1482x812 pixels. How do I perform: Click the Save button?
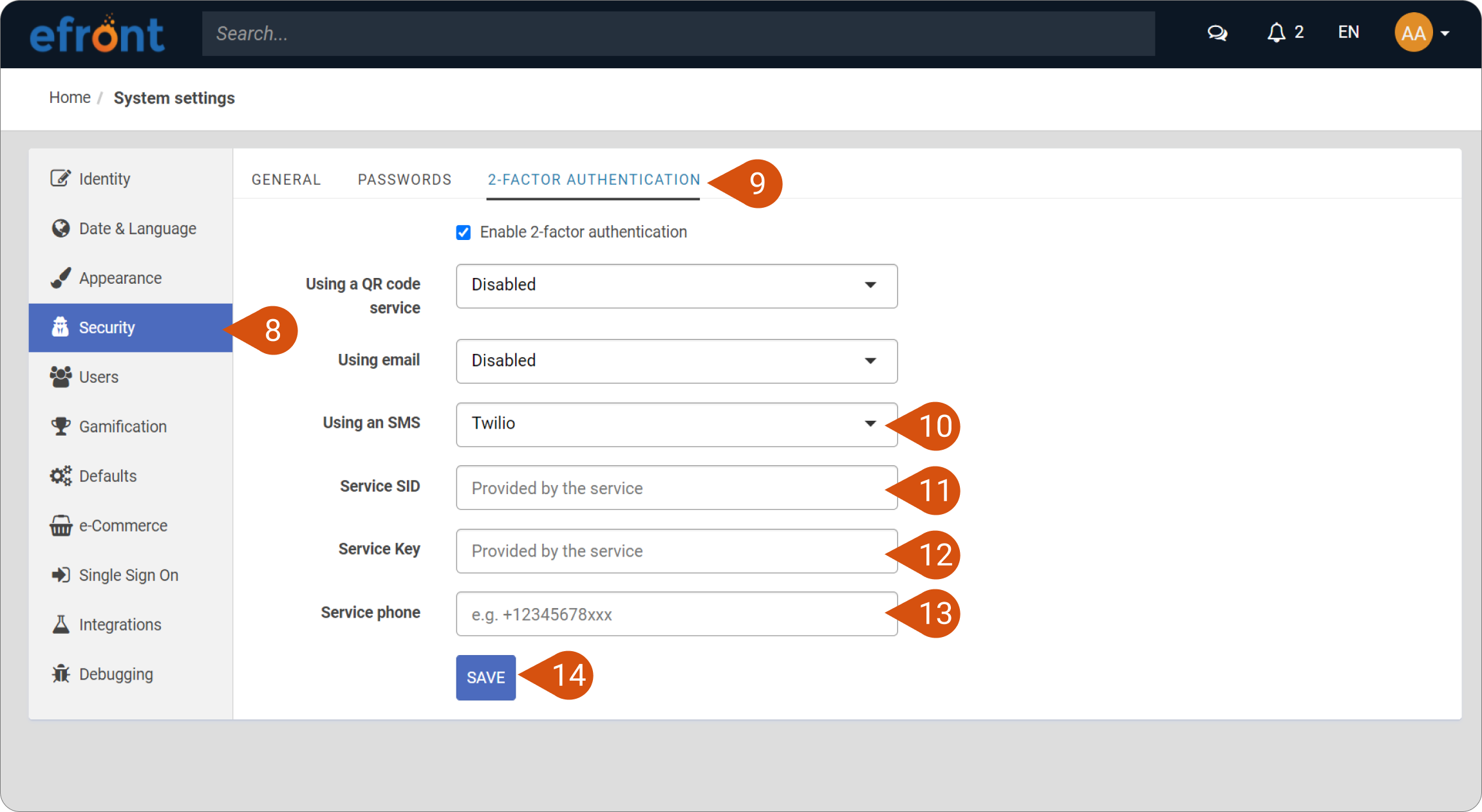click(485, 678)
